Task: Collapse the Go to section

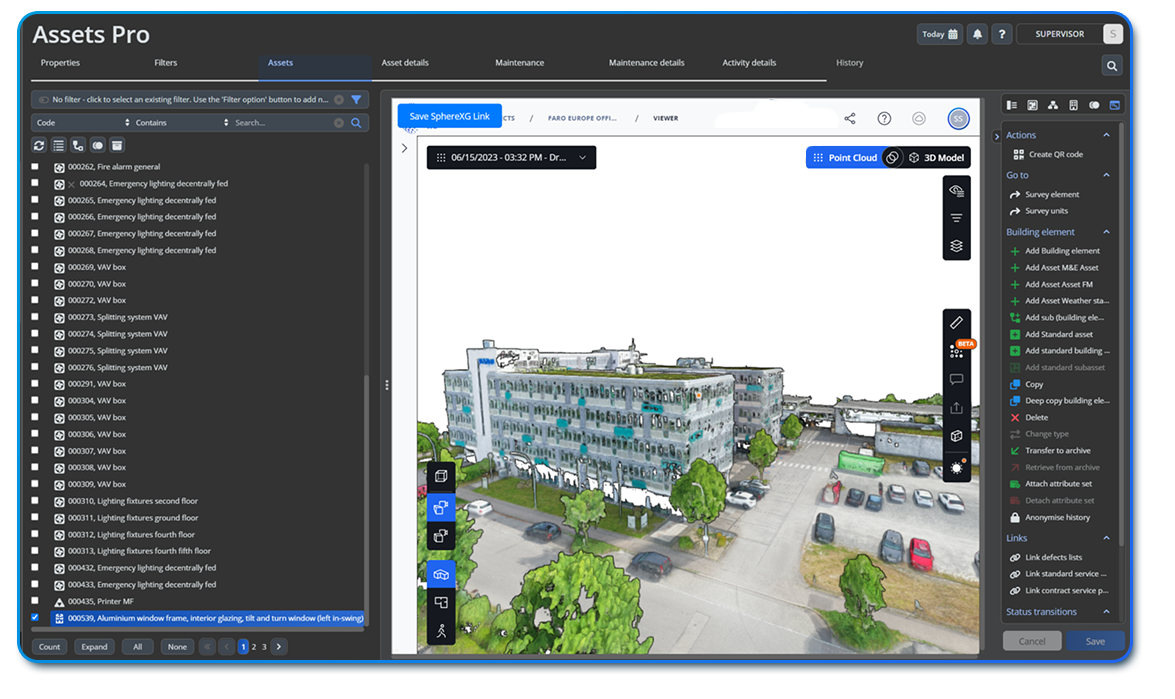Action: pyautogui.click(x=1106, y=175)
